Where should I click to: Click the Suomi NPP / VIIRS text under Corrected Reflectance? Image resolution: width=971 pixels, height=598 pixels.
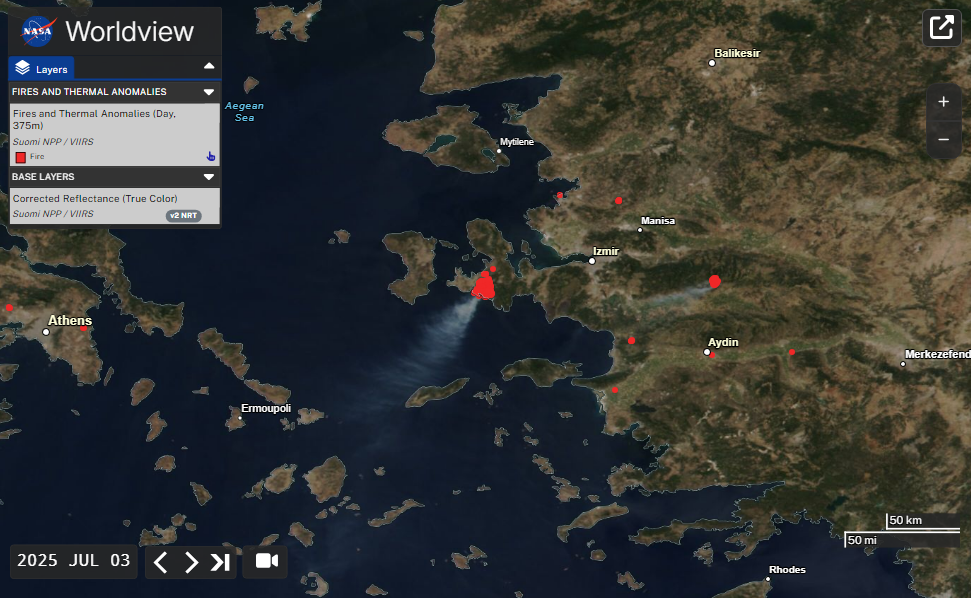click(53, 214)
